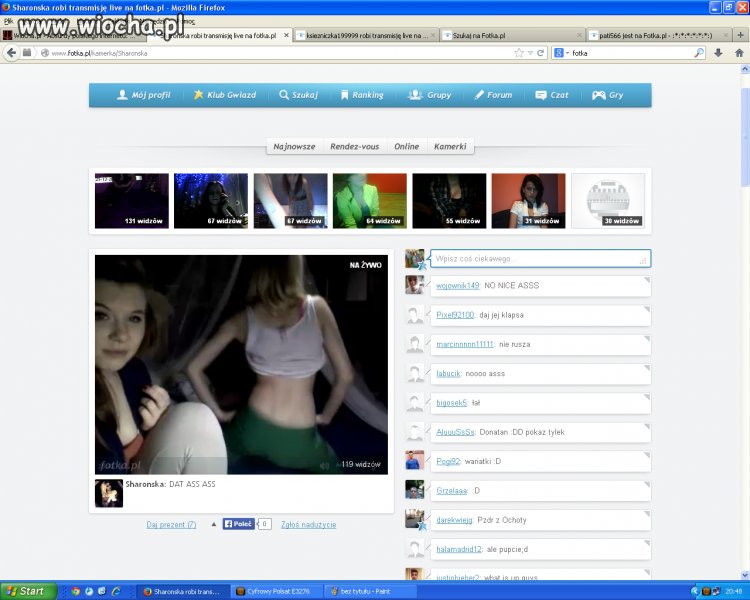Open halamadrid12 user profile link
750x600 pixels.
click(459, 549)
